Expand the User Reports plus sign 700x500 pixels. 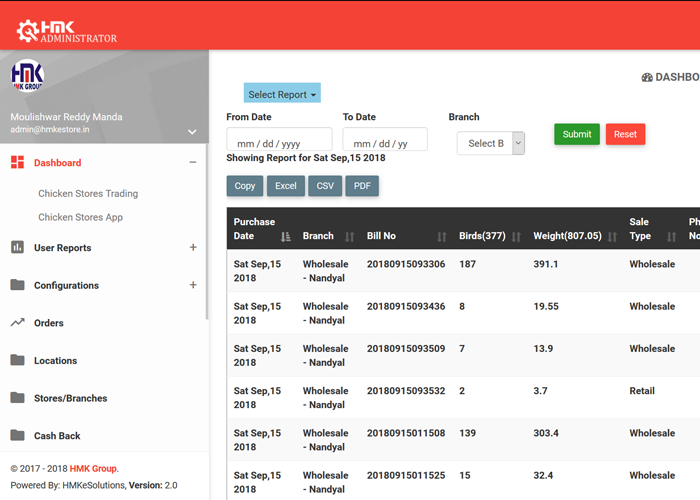point(193,248)
